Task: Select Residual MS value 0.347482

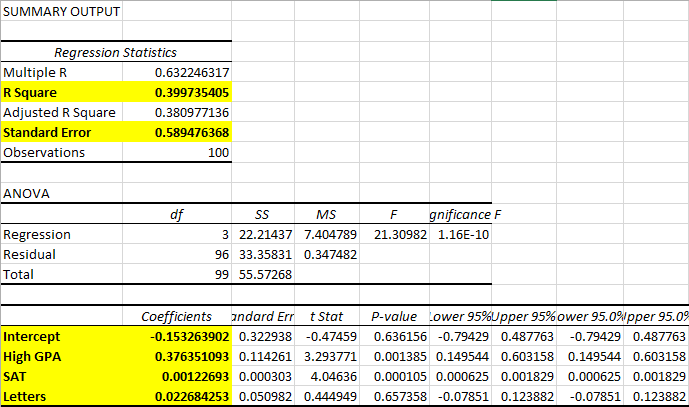Action: click(327, 254)
